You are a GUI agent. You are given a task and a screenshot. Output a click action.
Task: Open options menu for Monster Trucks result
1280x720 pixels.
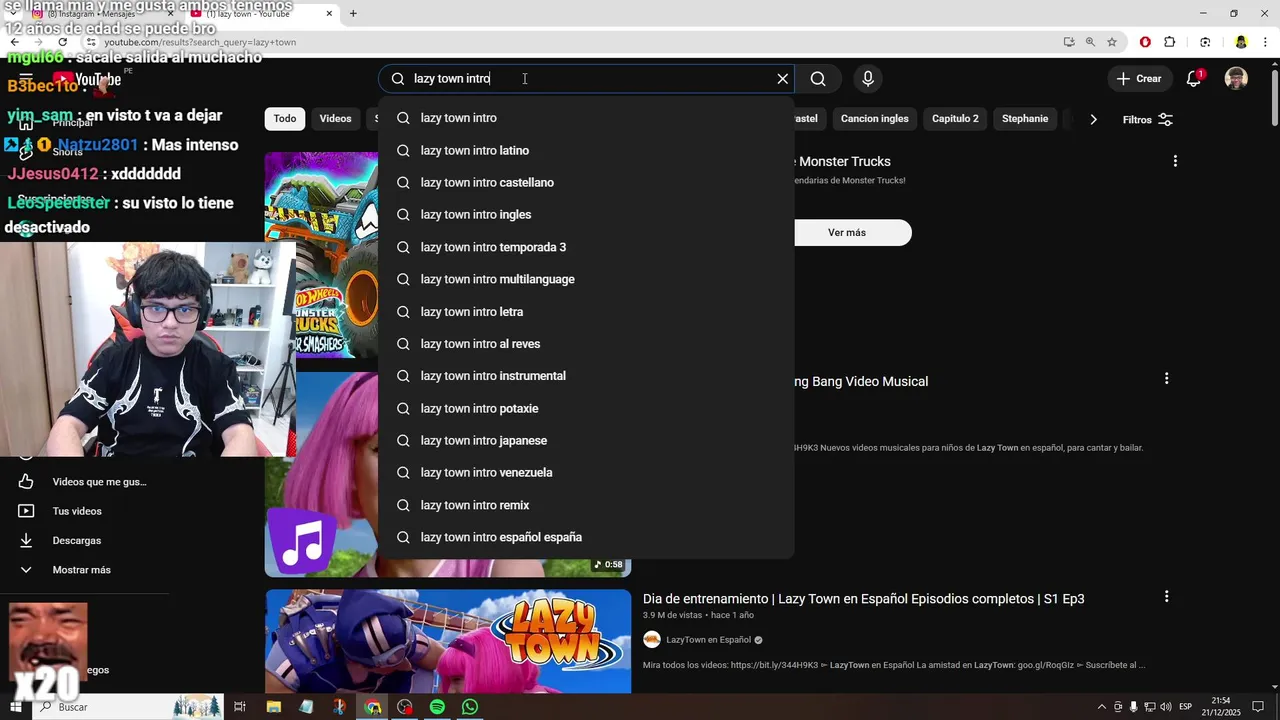1175,161
